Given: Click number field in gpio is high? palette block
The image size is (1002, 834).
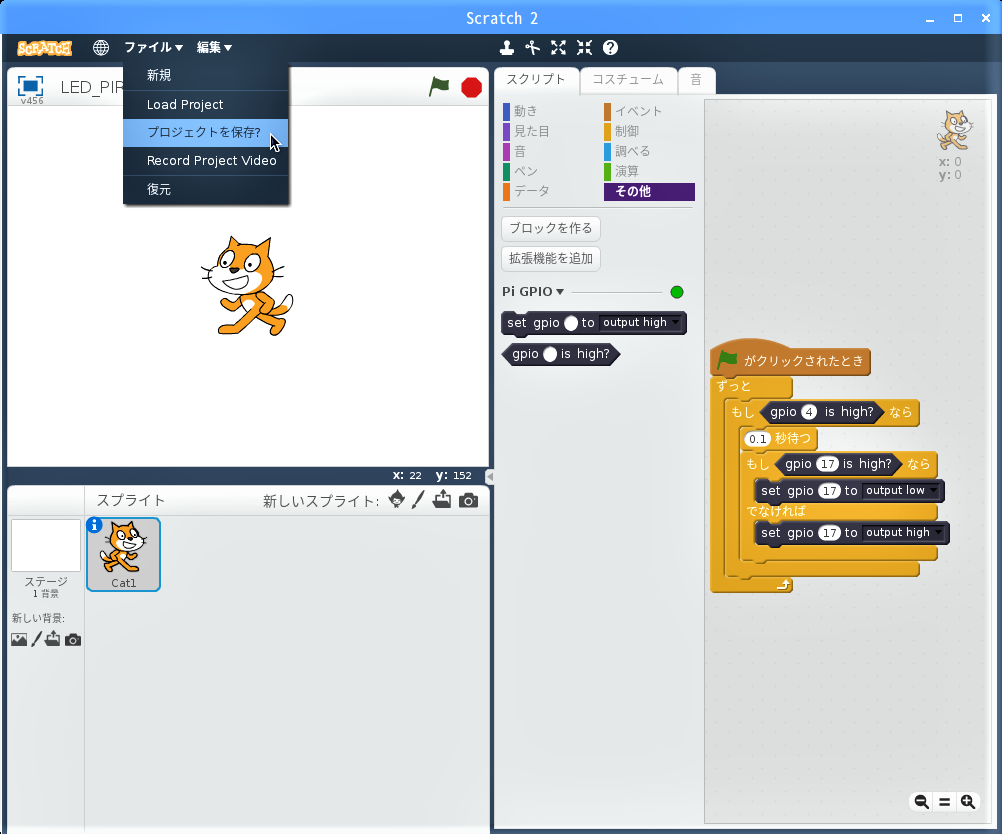Looking at the screenshot, I should tap(550, 354).
